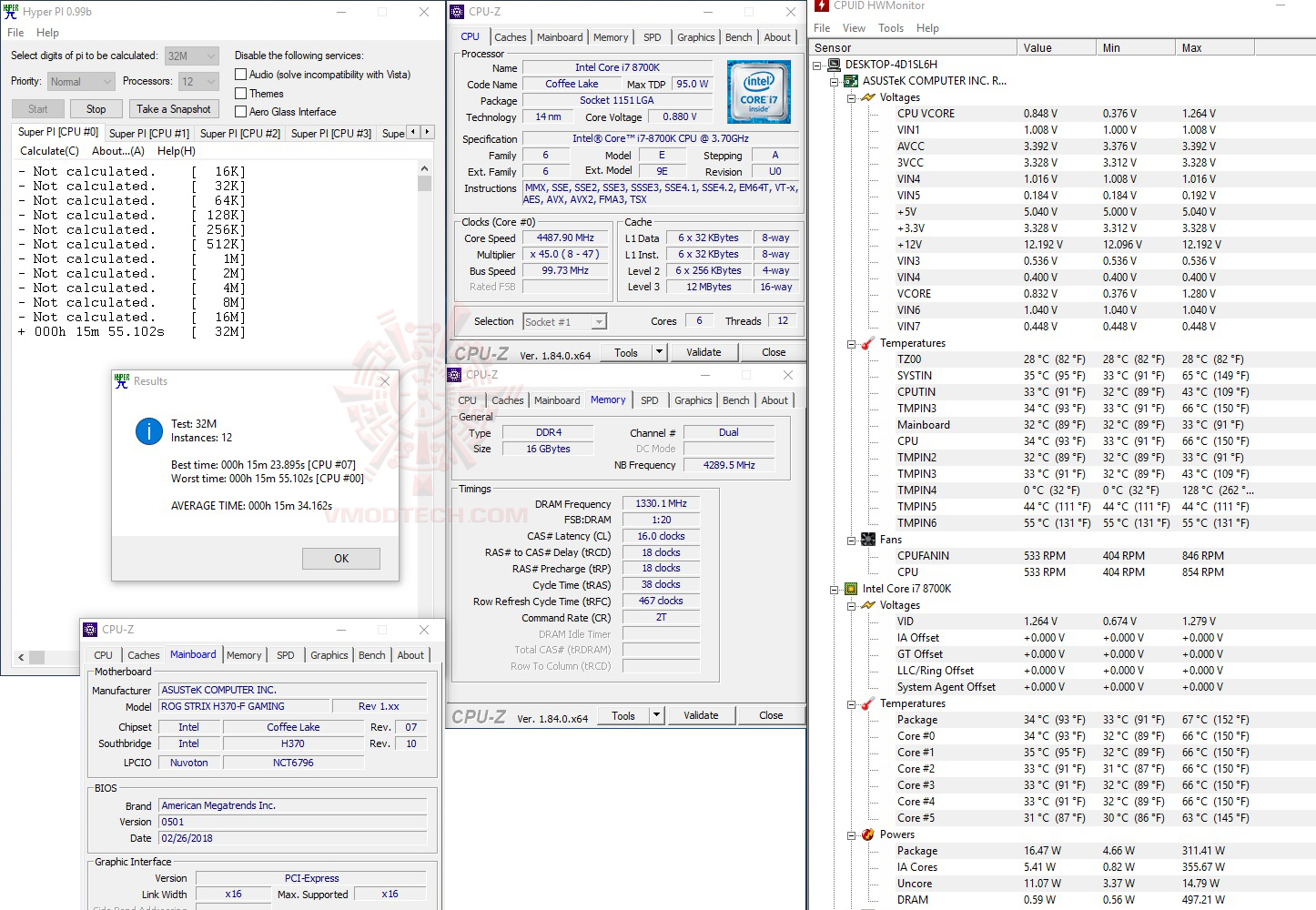This screenshot has height=910, width=1316.
Task: Toggle the Aero Glass Interface option
Action: pyautogui.click(x=240, y=111)
